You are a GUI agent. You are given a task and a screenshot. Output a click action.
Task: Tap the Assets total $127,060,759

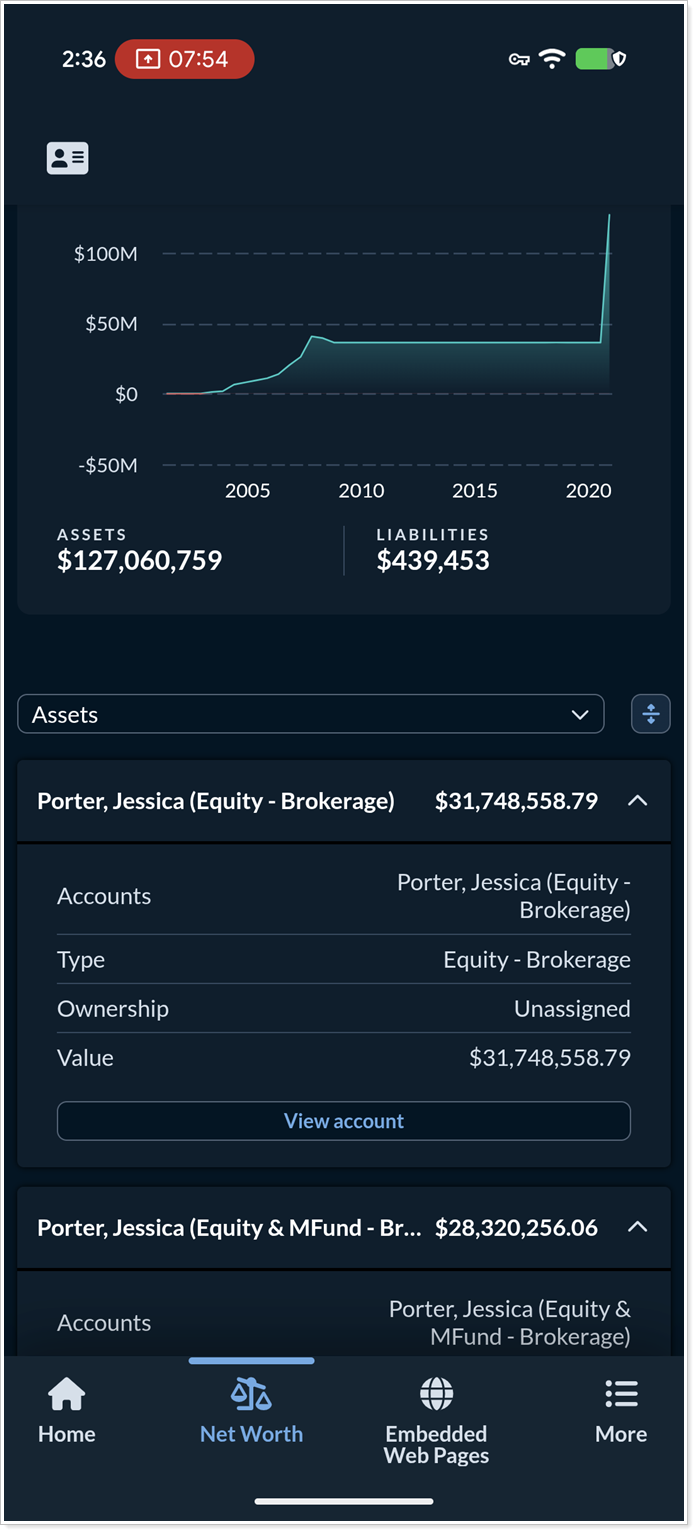(140, 560)
